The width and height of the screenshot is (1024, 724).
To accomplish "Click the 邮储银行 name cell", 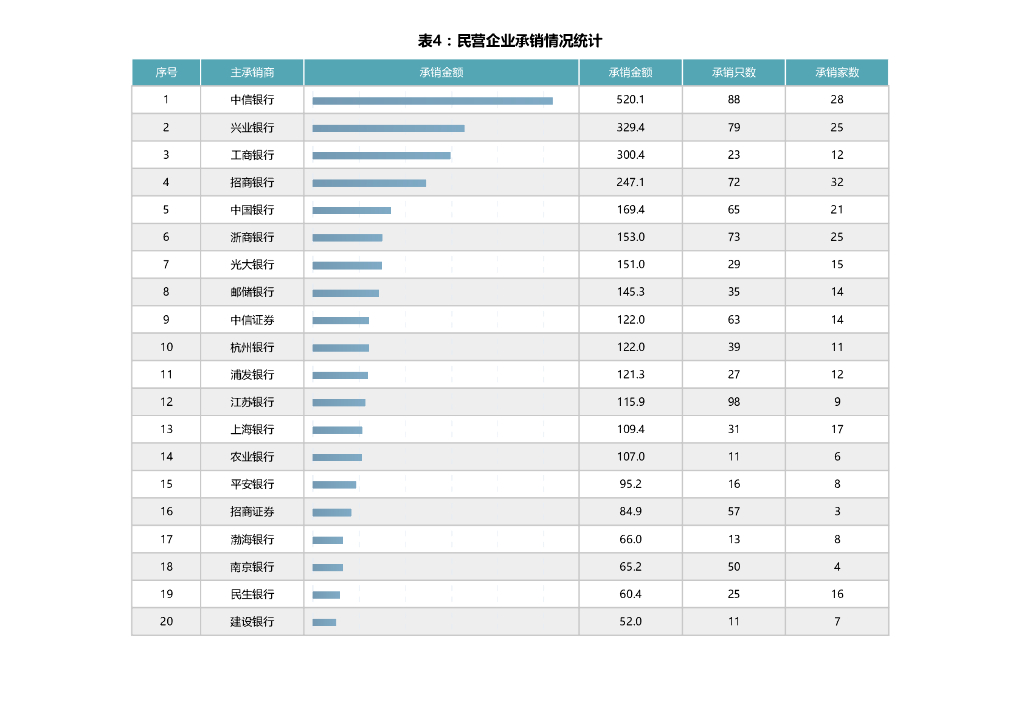I will (x=252, y=292).
